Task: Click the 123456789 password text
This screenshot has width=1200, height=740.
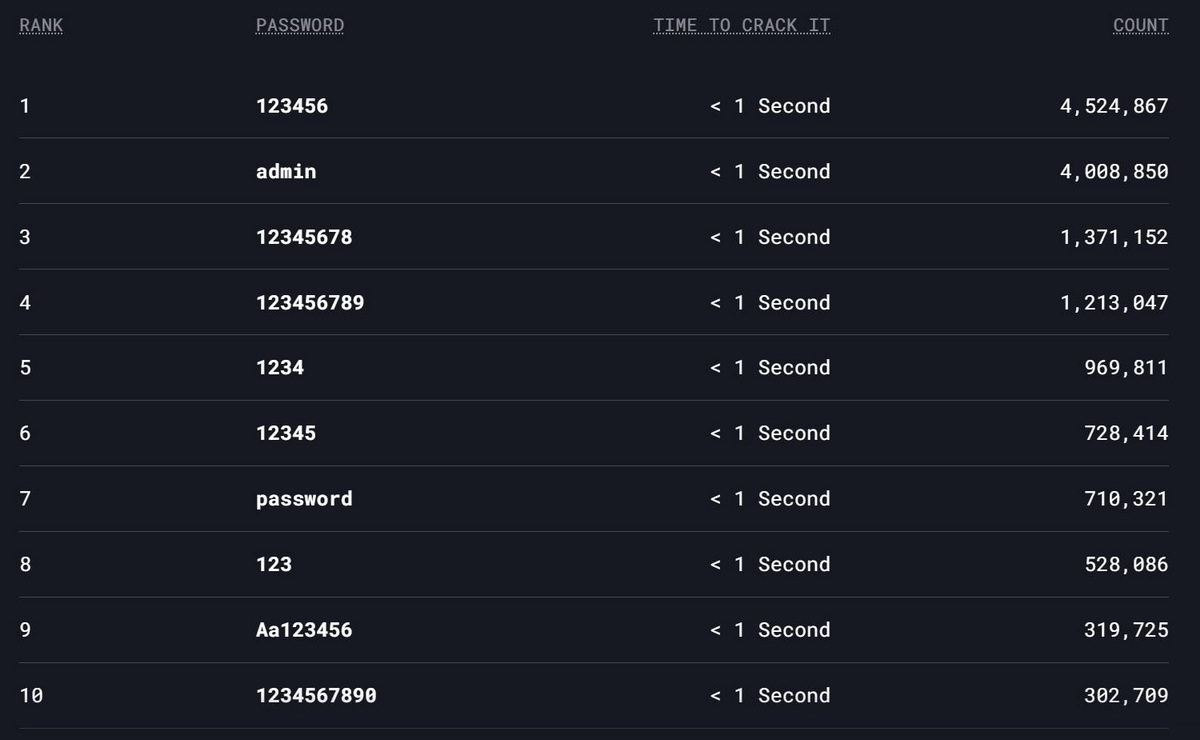Action: (x=310, y=303)
